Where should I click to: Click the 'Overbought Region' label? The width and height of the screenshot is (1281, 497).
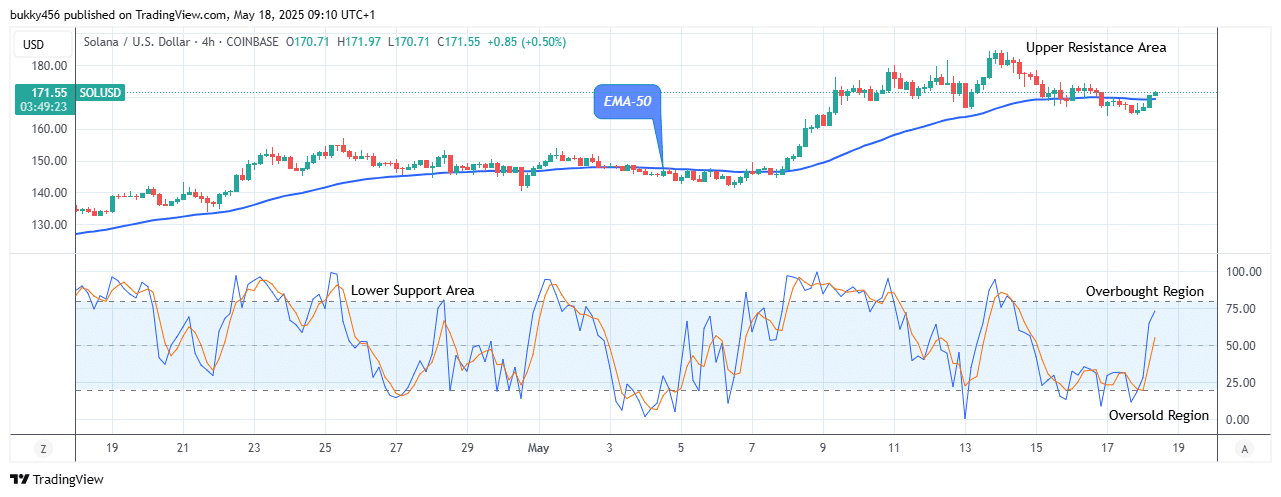(x=1145, y=291)
